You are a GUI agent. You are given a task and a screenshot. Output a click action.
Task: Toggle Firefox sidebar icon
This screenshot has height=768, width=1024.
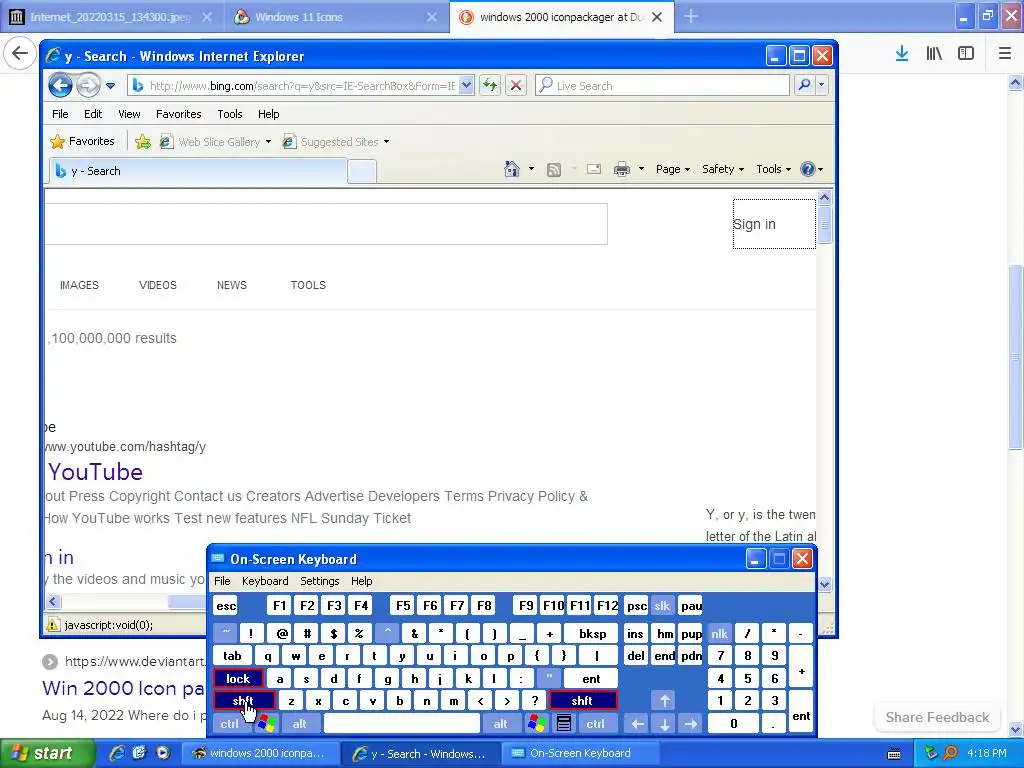point(966,54)
